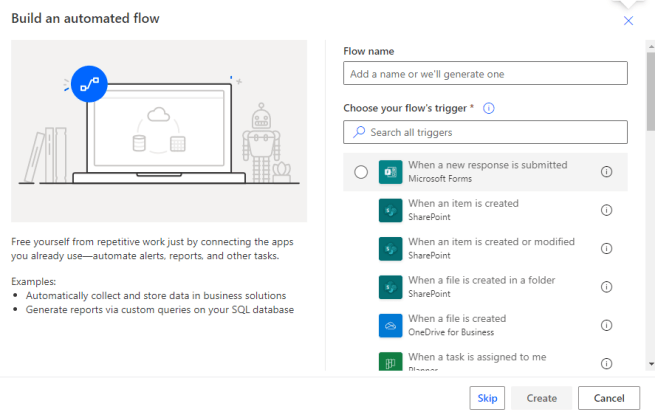Select the Microsoft Forms trigger radio button

click(361, 172)
